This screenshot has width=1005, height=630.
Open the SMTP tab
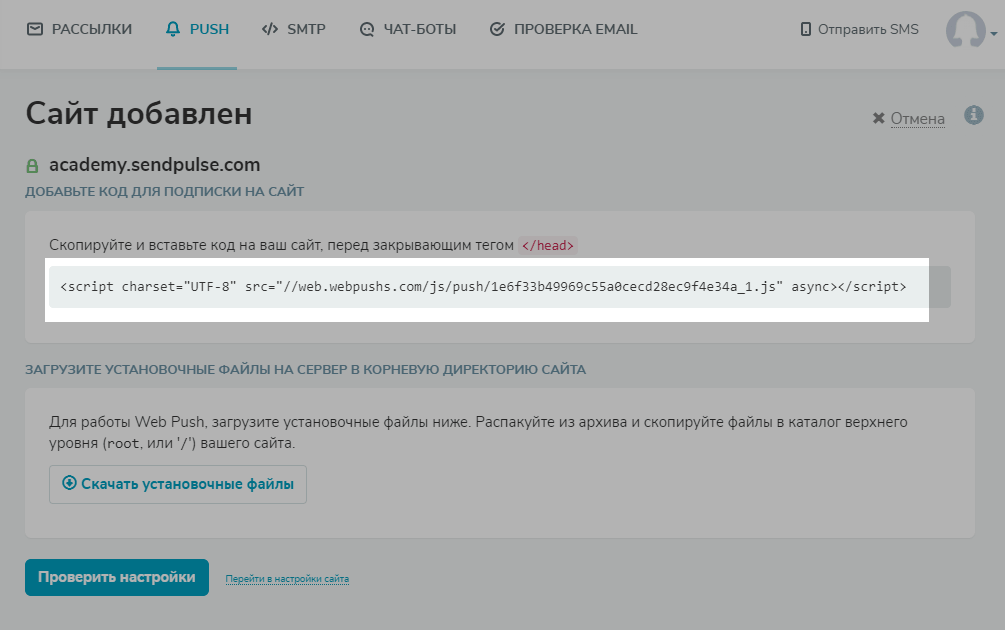294,29
